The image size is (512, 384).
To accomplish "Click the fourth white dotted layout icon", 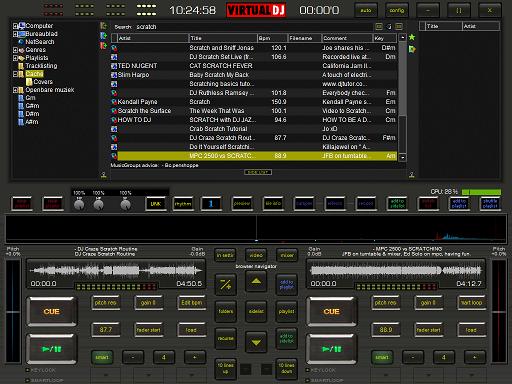I will tap(146, 10).
